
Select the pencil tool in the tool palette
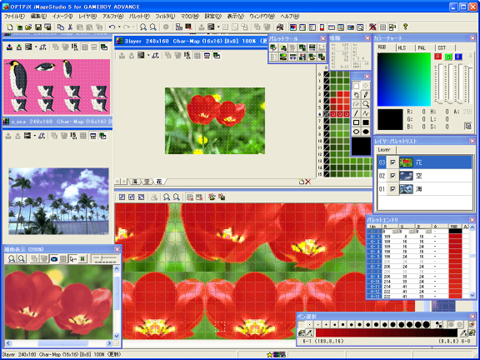click(x=366, y=95)
